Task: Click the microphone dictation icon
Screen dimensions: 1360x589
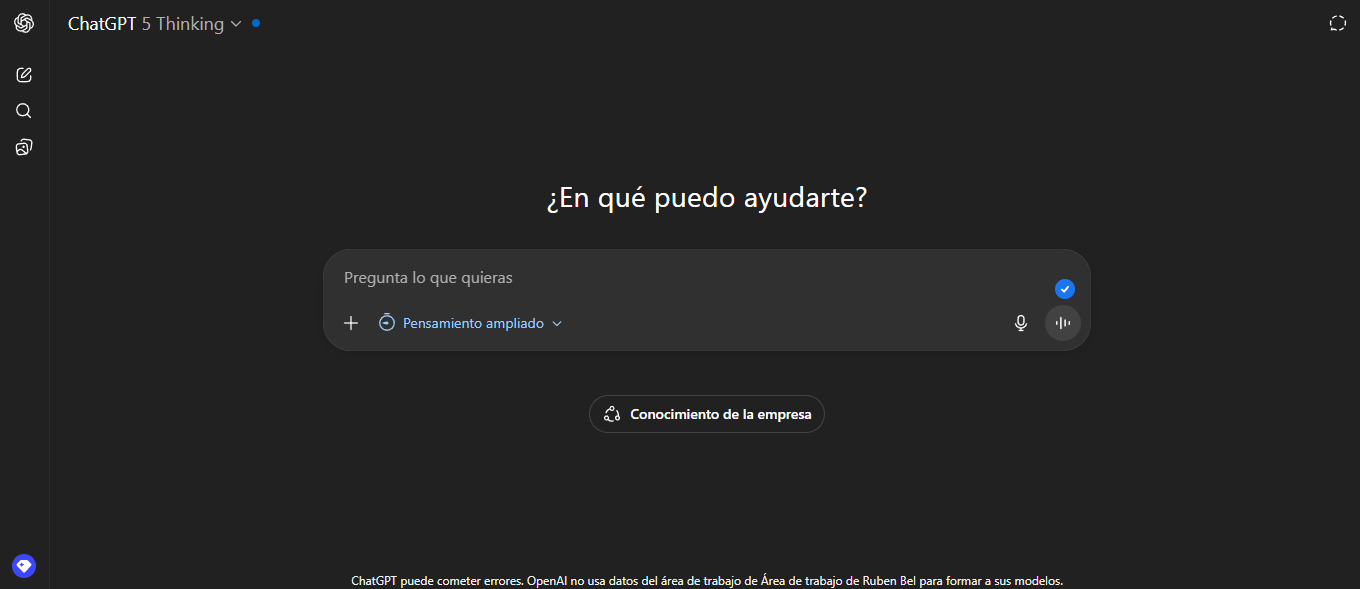Action: coord(1020,323)
